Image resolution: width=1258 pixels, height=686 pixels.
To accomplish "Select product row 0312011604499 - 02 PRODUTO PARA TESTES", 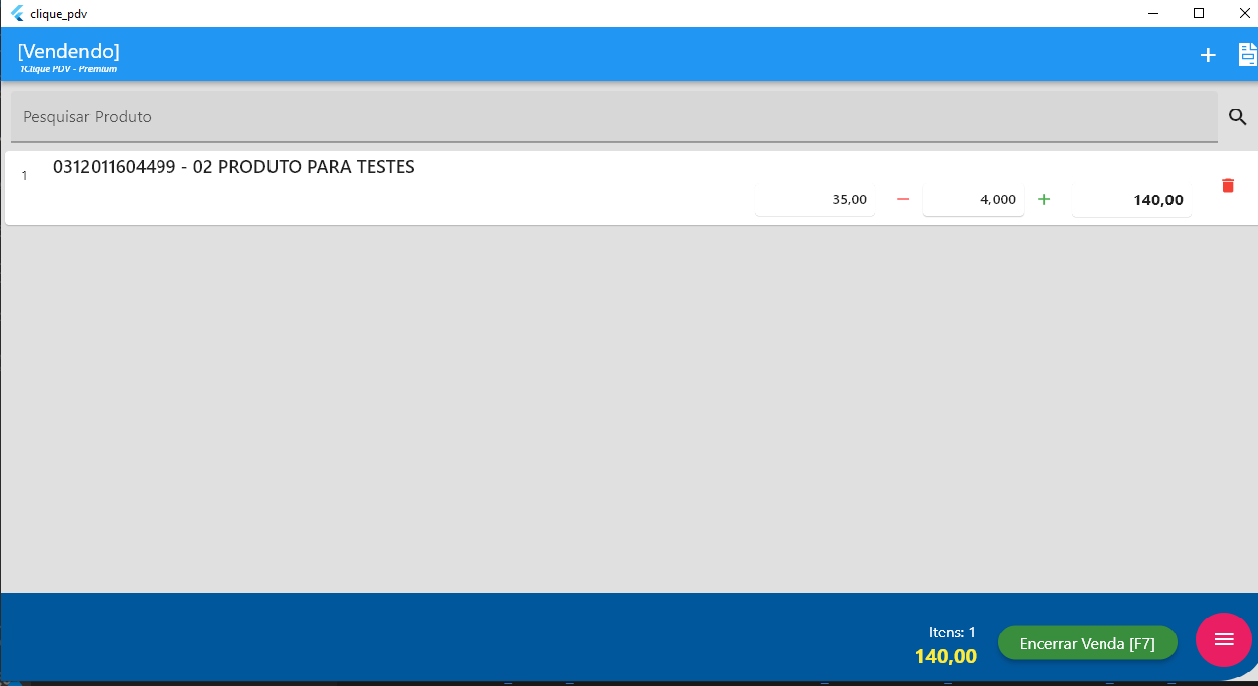I will (629, 188).
